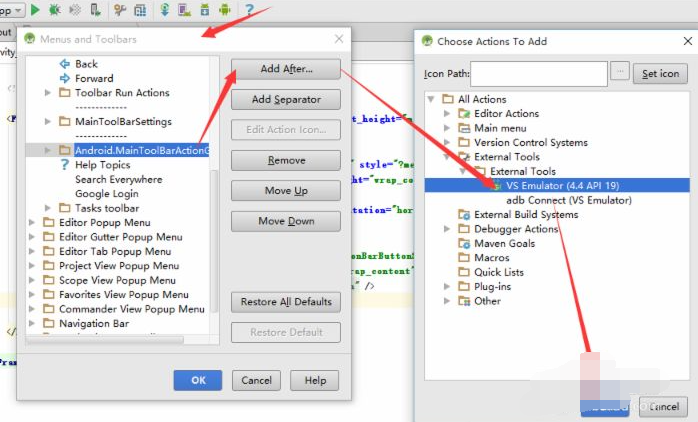Click the Quick Lists folder icon
Viewport: 698px width, 422px height.
464,272
